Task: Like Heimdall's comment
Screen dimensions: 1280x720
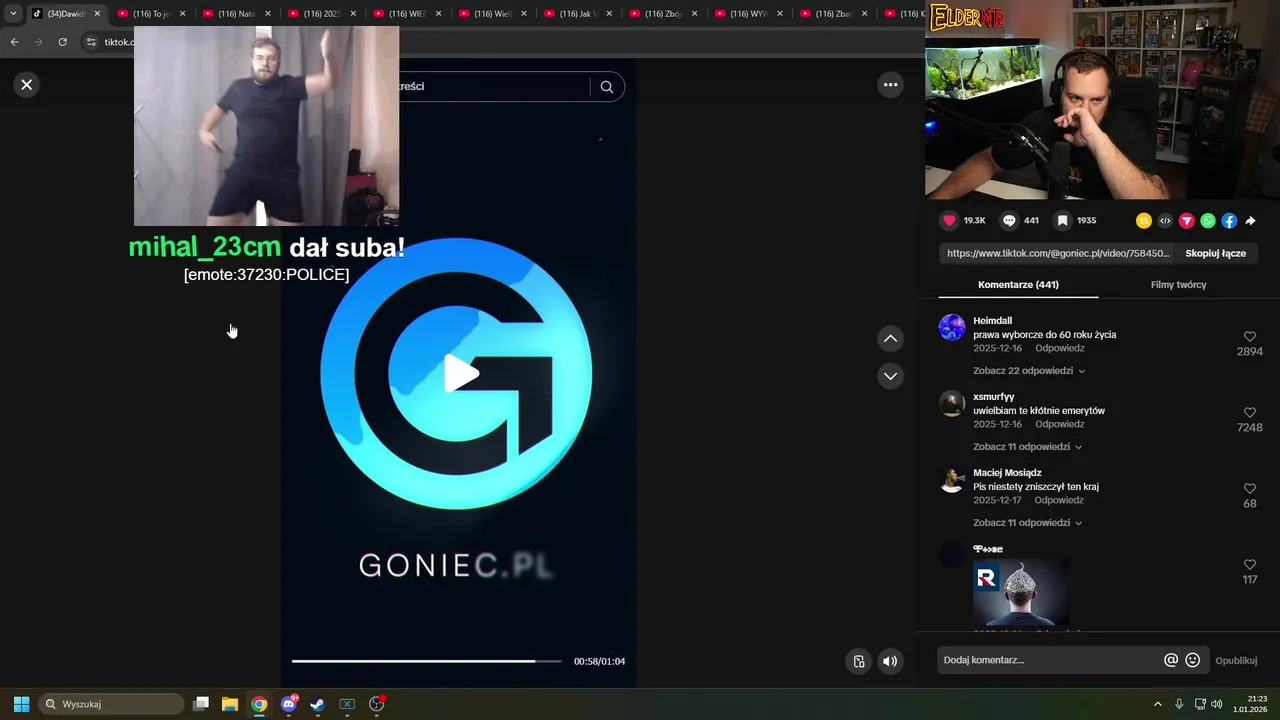Action: [x=1249, y=337]
